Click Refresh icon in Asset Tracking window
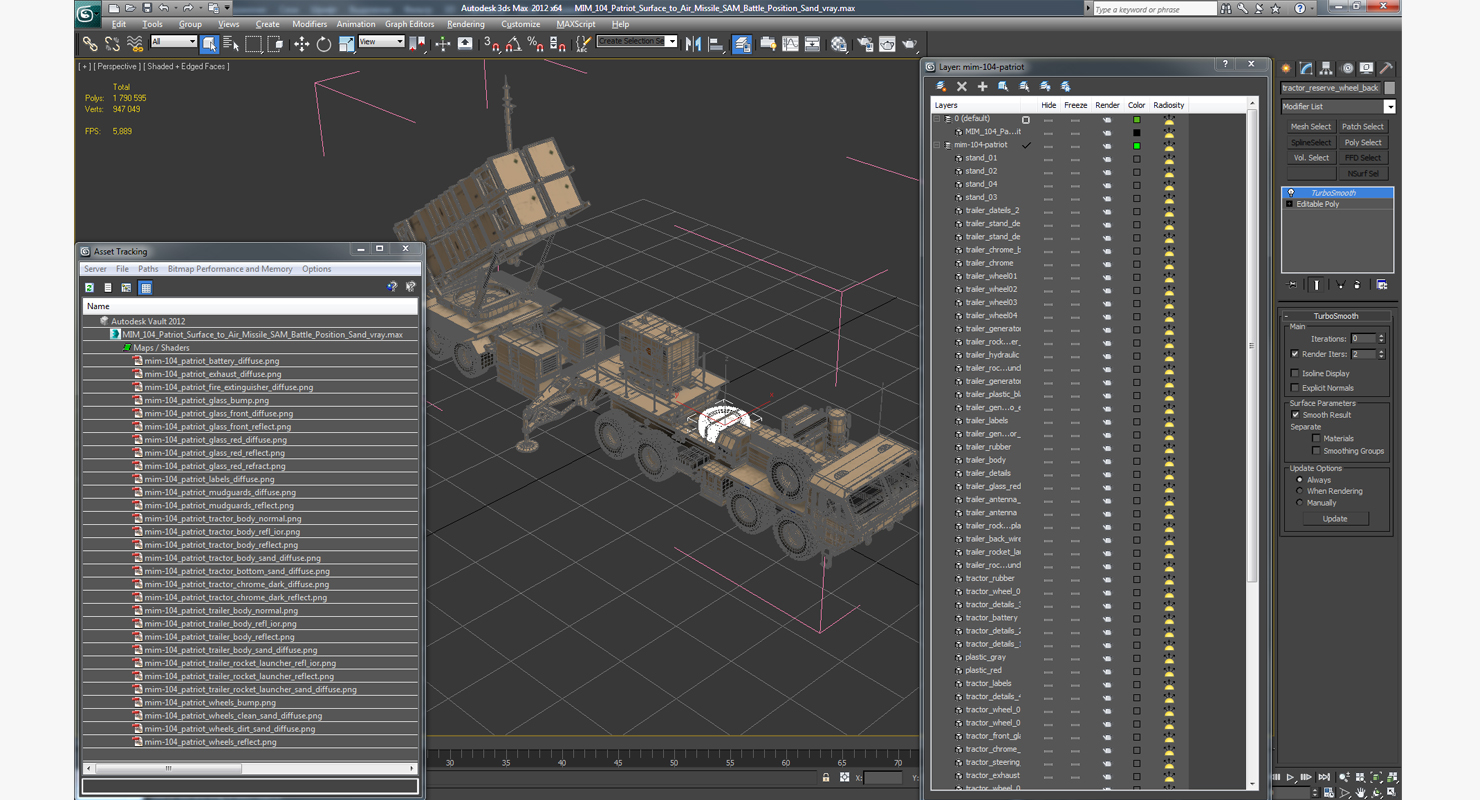Image resolution: width=1480 pixels, height=800 pixels. [89, 287]
